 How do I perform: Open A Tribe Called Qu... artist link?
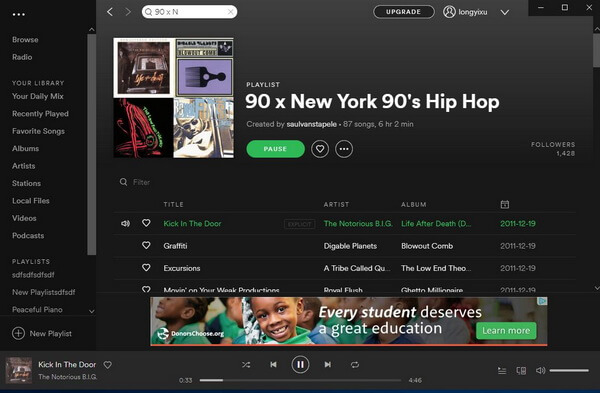coord(357,268)
